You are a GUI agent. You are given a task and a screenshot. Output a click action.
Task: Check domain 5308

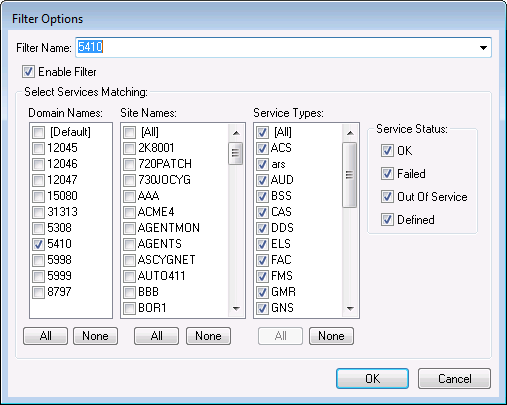pyautogui.click(x=39, y=228)
